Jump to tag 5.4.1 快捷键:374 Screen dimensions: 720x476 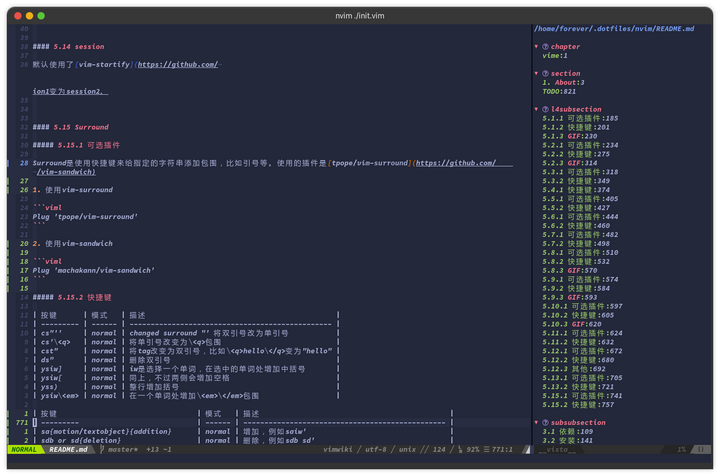[x=576, y=190]
